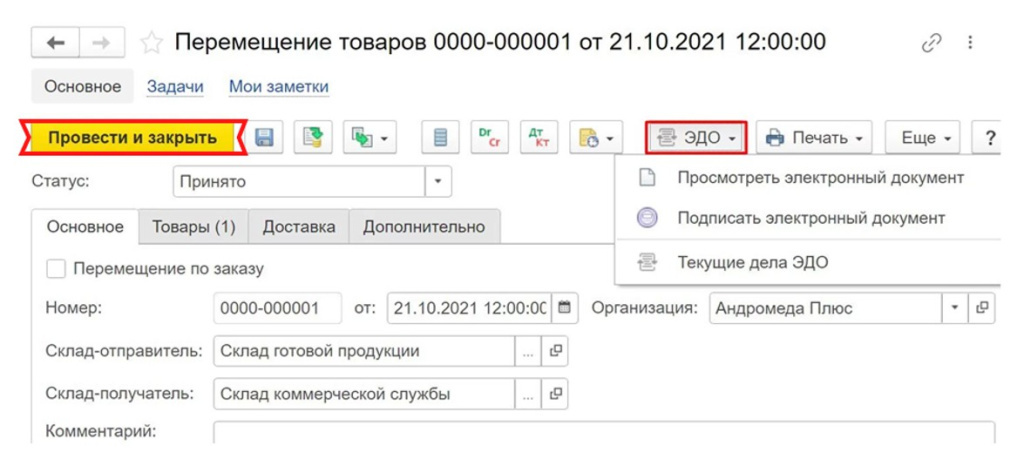1024x466 pixels.
Task: Save document with the floppy disk icon
Action: 265,138
